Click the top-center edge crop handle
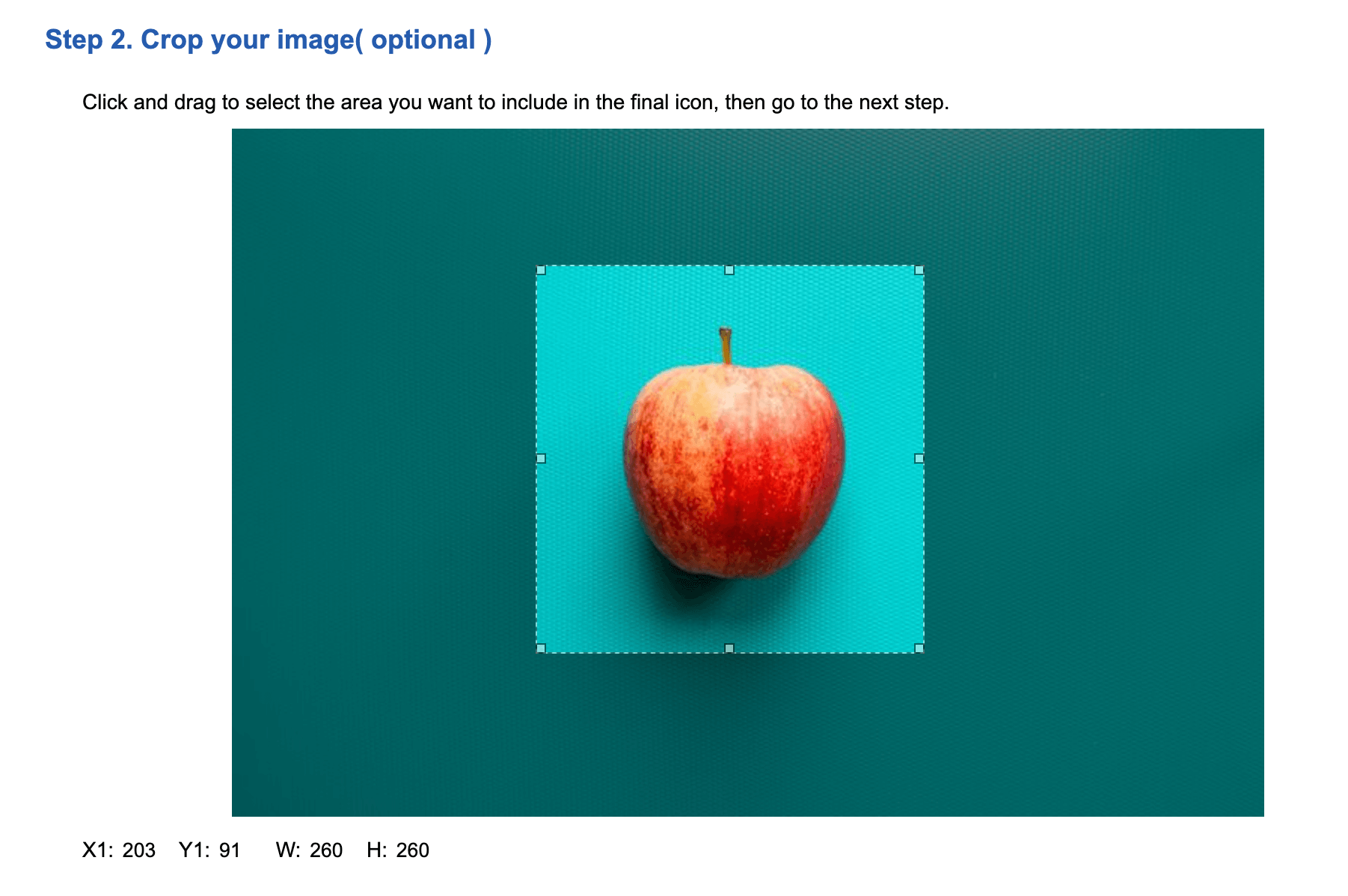1348x896 pixels. (x=729, y=270)
